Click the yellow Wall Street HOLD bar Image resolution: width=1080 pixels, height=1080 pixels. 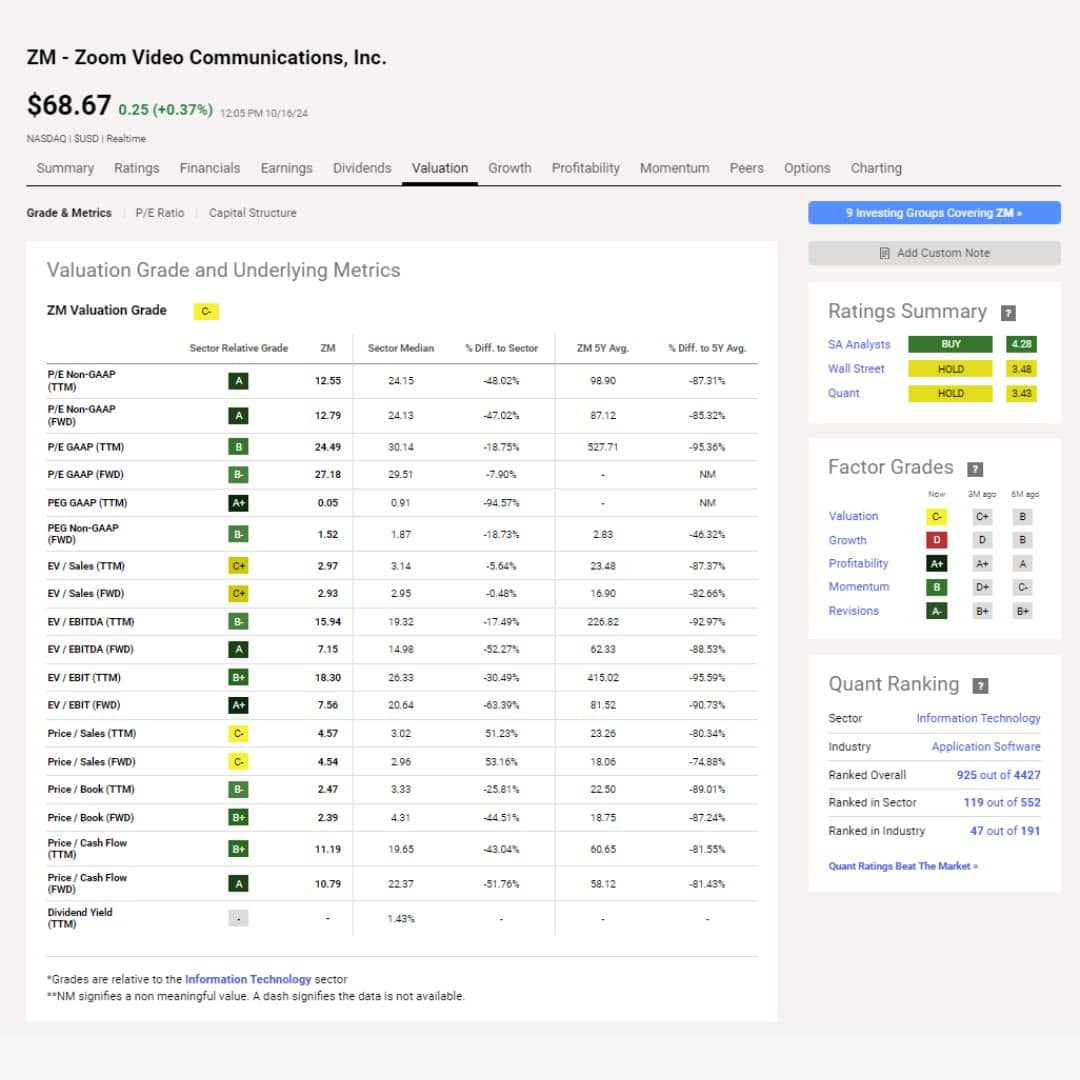tap(951, 368)
